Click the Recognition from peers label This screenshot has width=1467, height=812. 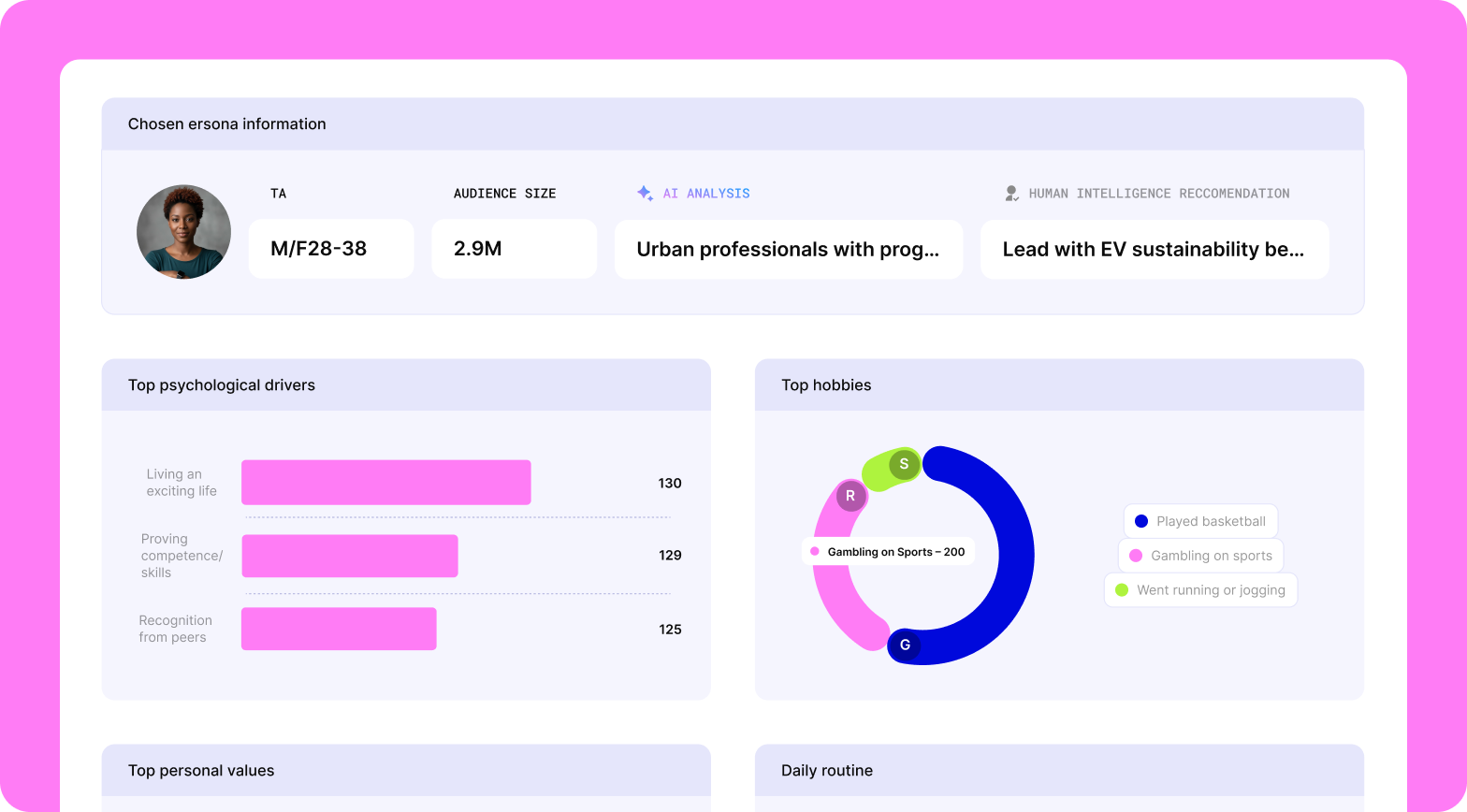(175, 629)
